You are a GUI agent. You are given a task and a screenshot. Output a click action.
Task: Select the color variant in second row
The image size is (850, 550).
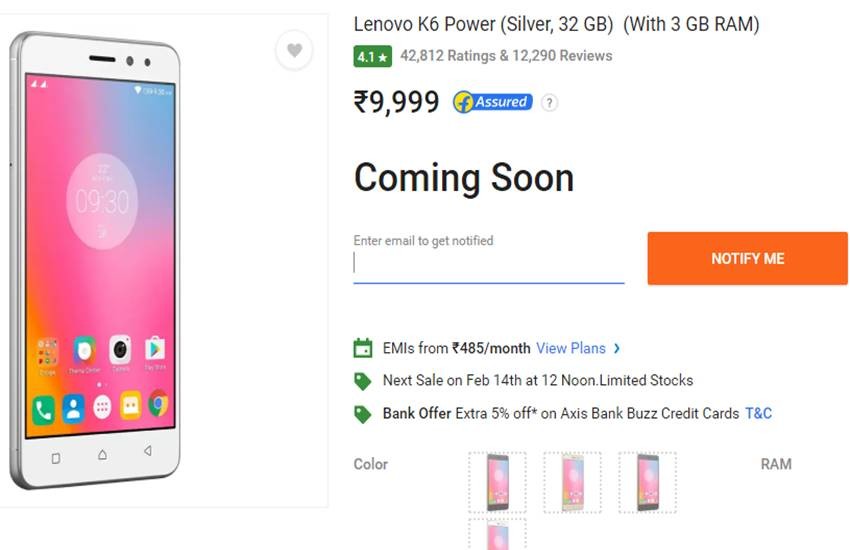[x=497, y=535]
